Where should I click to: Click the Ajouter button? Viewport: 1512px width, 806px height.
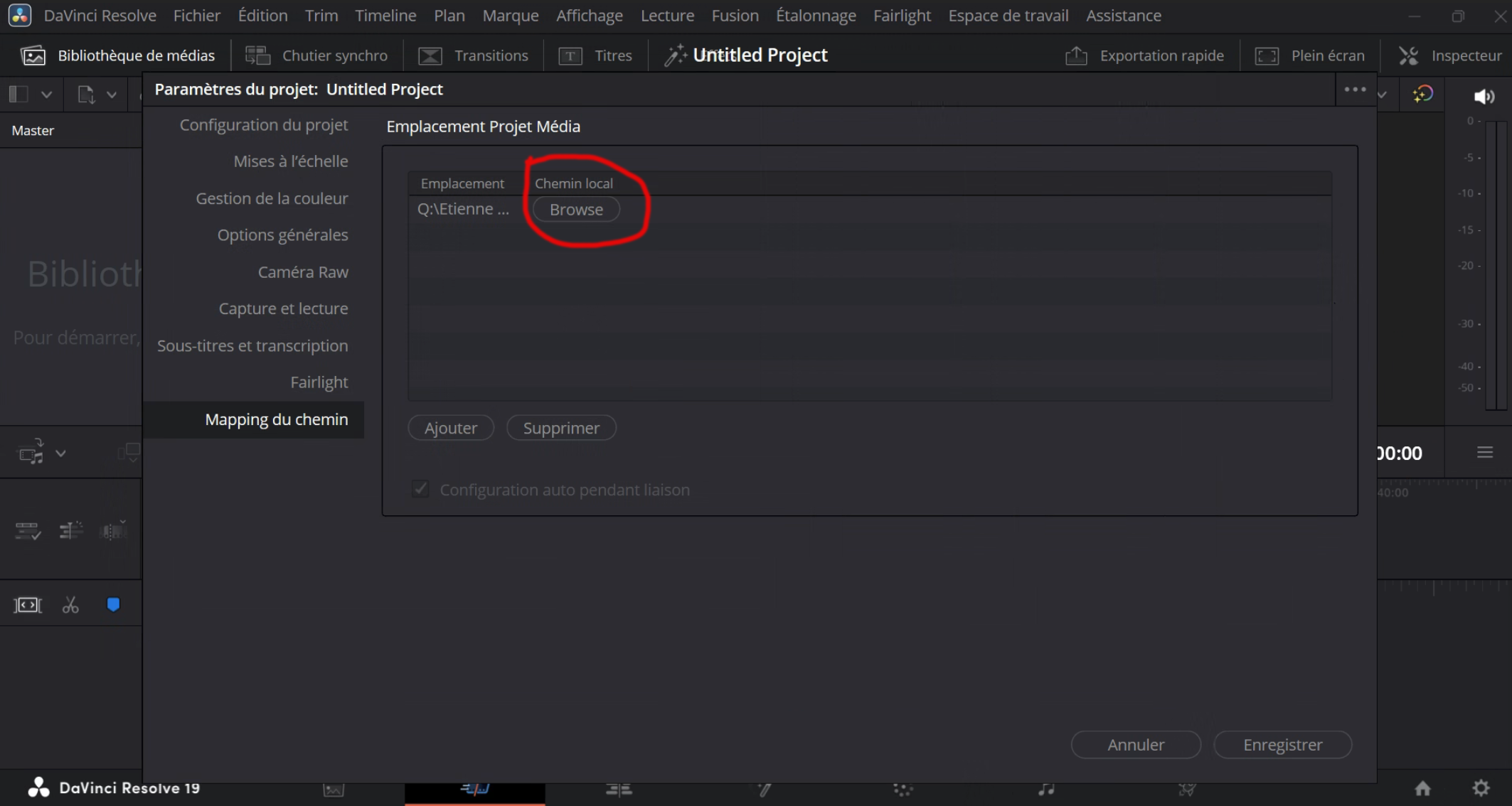pos(450,428)
